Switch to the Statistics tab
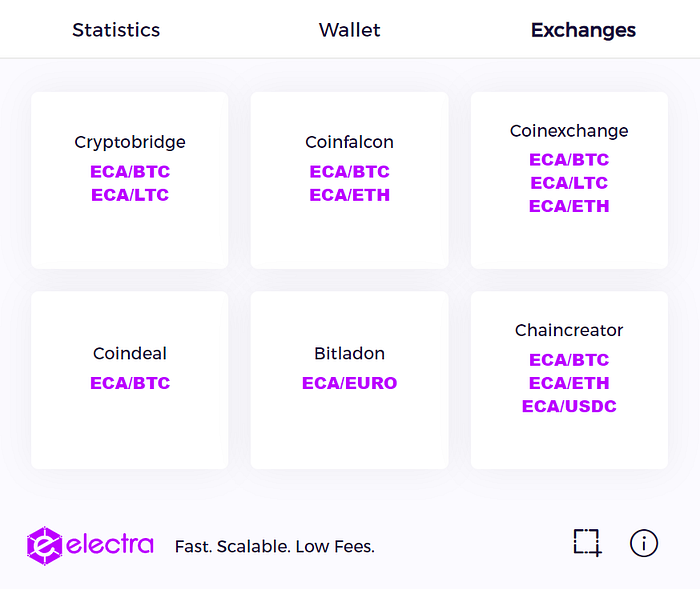 point(116,30)
